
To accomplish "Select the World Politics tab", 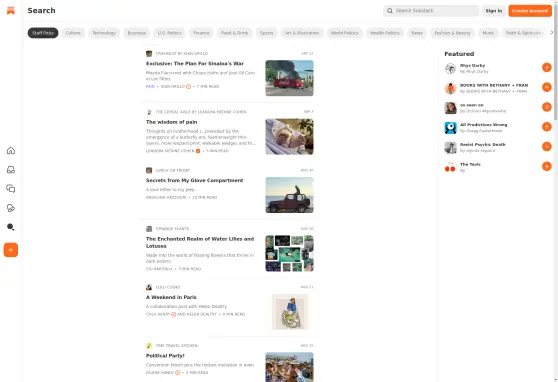I will [344, 33].
